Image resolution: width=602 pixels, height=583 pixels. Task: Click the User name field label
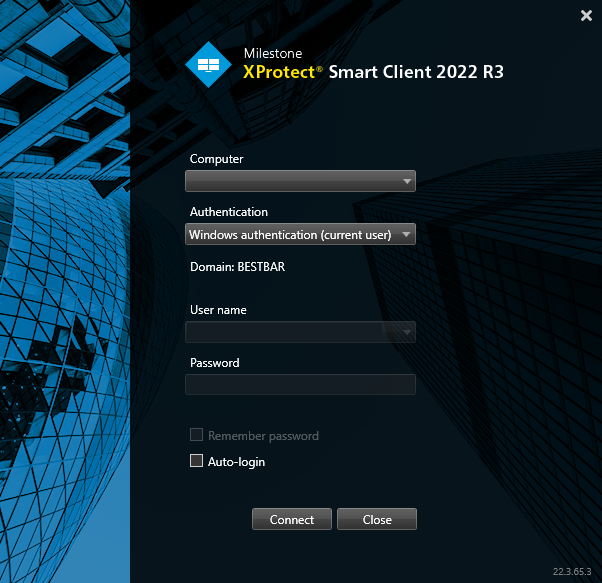click(218, 310)
